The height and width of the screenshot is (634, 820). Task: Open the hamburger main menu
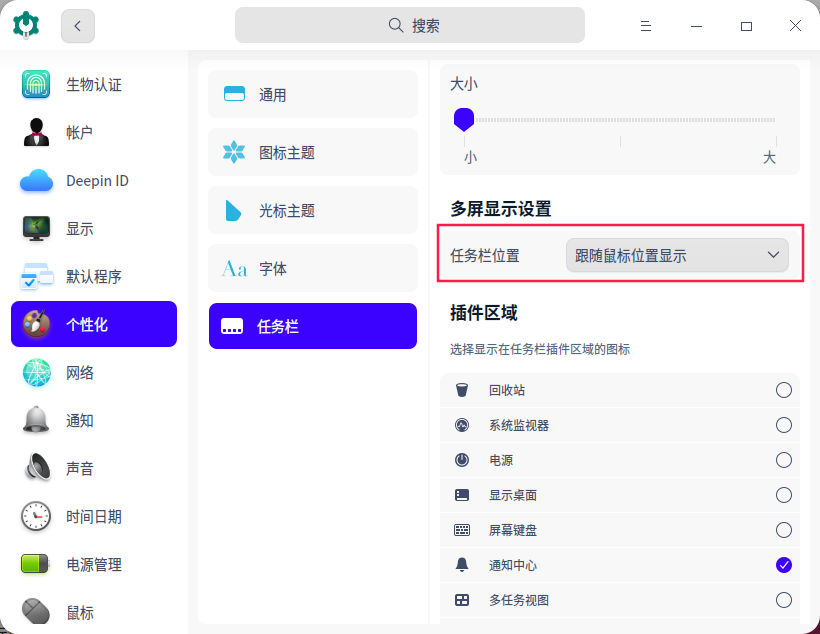645,26
